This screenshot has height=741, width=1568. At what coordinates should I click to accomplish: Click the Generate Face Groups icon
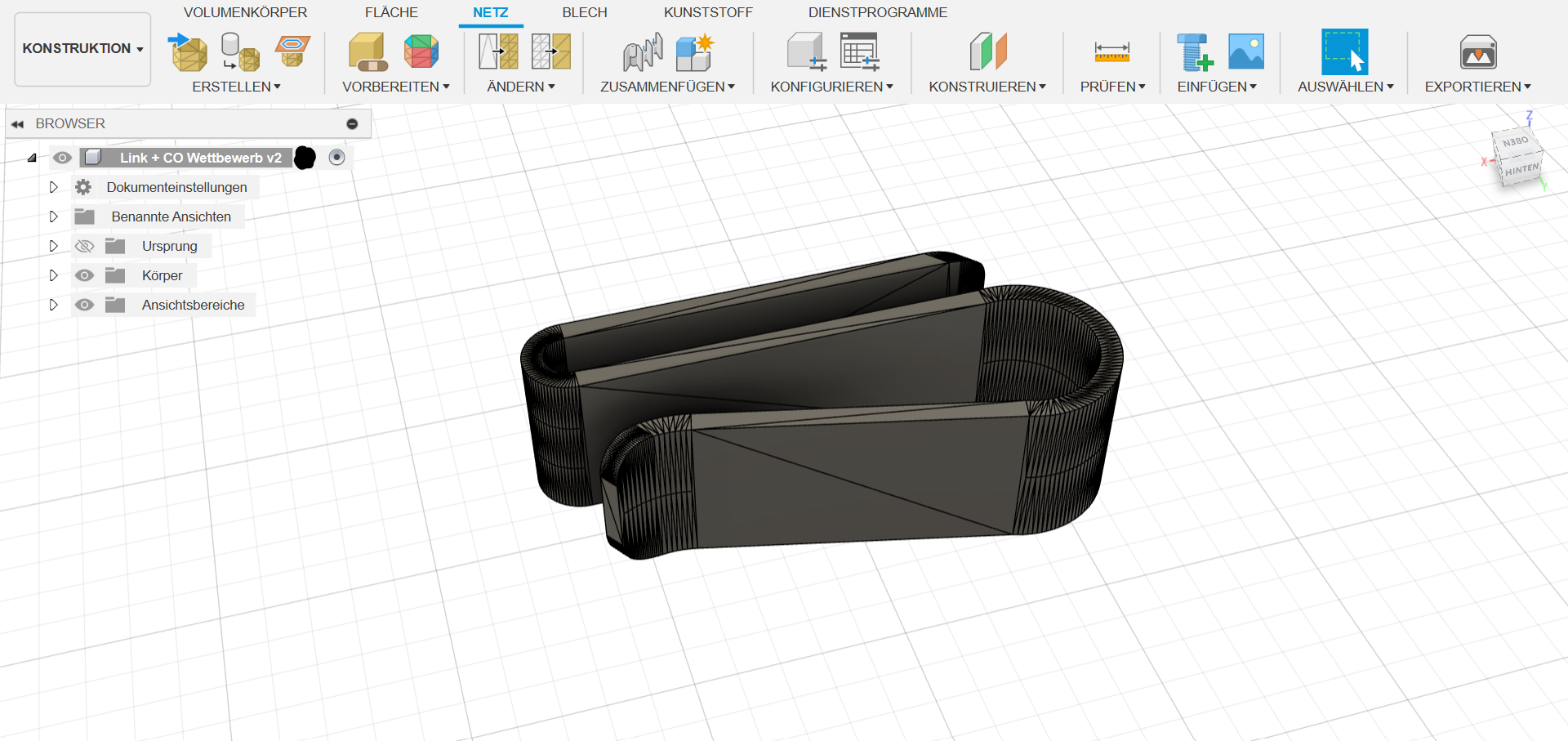point(421,52)
